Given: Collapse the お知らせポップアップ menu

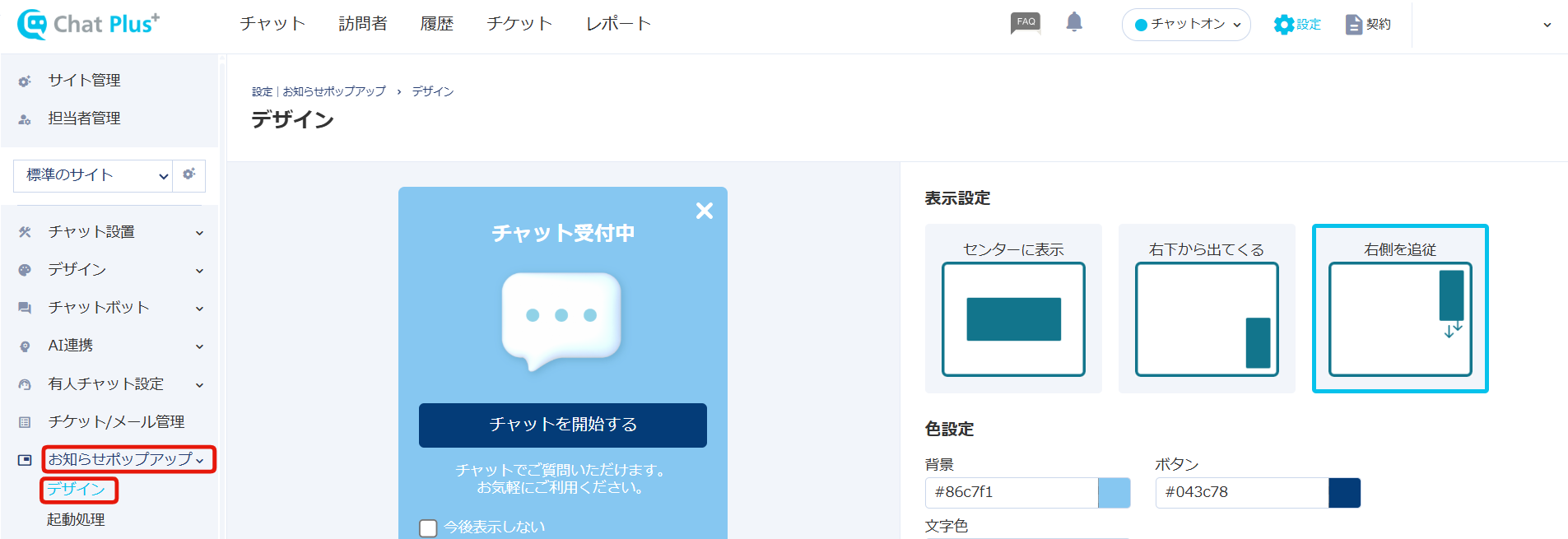Looking at the screenshot, I should coord(200,460).
